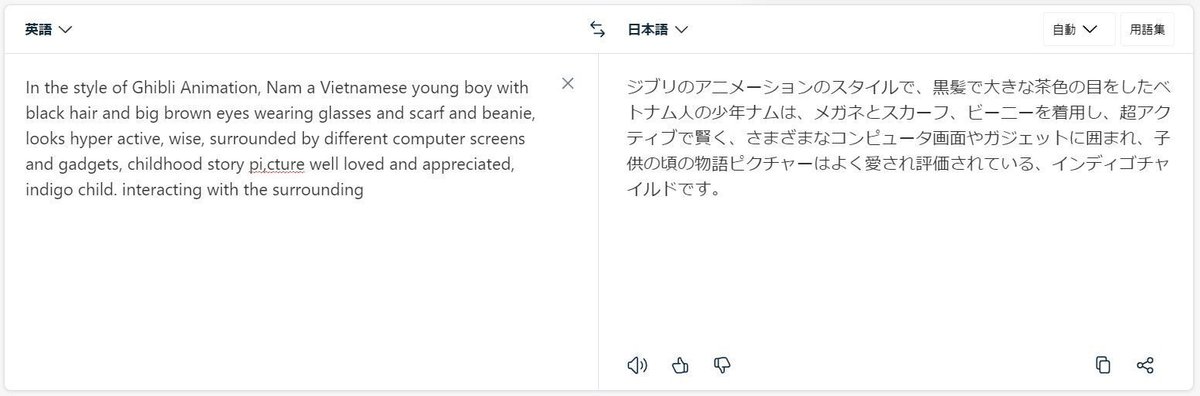Open the 英語 source language dropdown

(49, 29)
